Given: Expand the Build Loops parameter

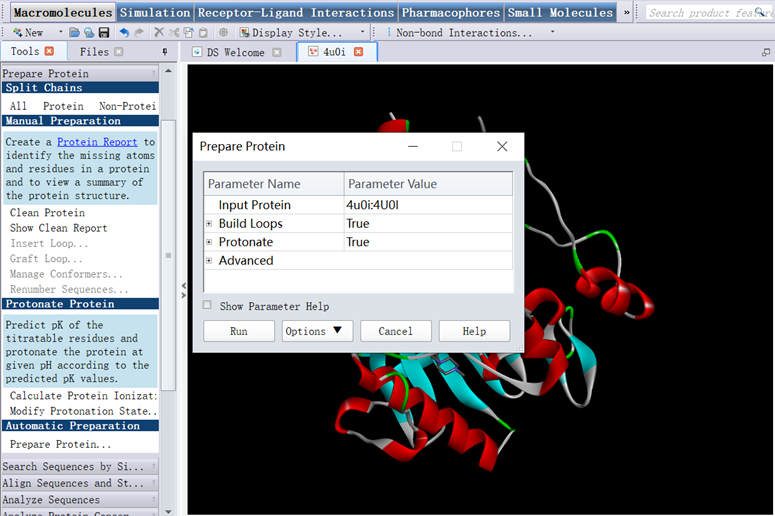Looking at the screenshot, I should pos(209,224).
